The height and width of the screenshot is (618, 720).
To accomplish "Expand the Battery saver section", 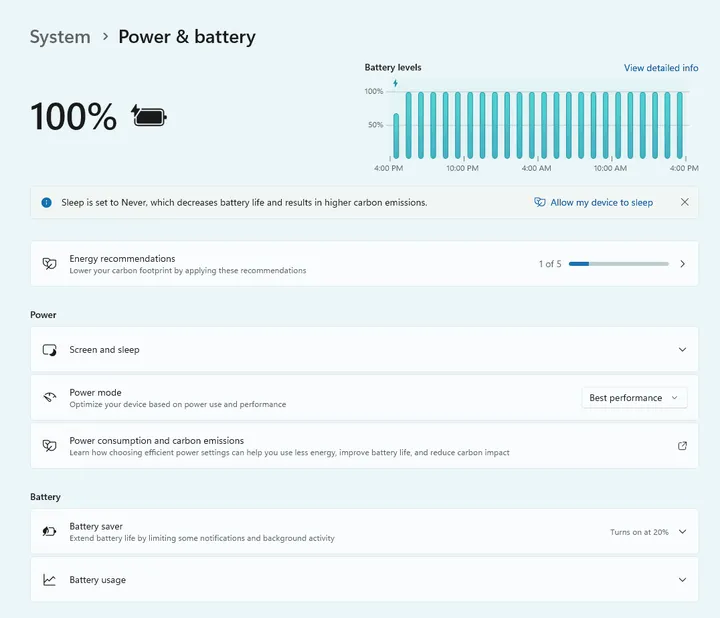I will [x=683, y=532].
